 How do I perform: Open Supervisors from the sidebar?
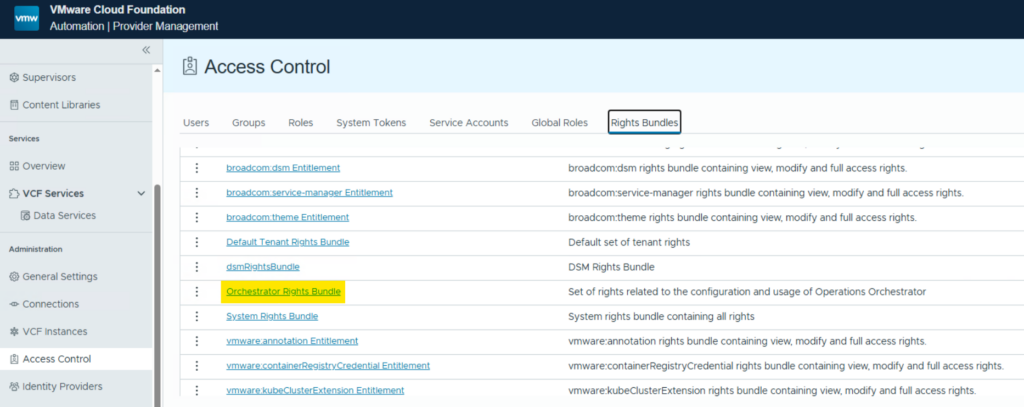(x=49, y=77)
